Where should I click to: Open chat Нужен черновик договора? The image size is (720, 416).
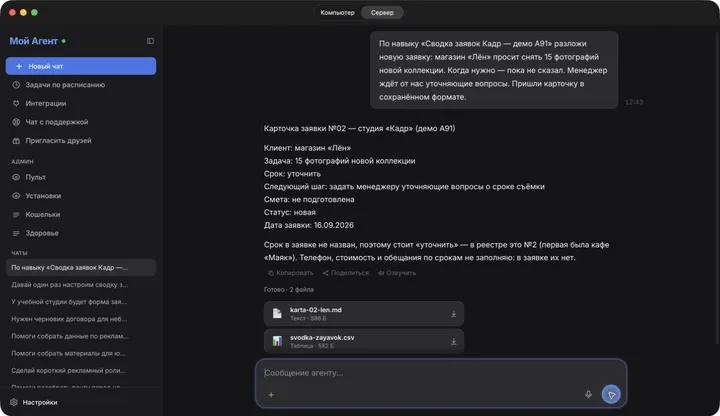point(81,319)
